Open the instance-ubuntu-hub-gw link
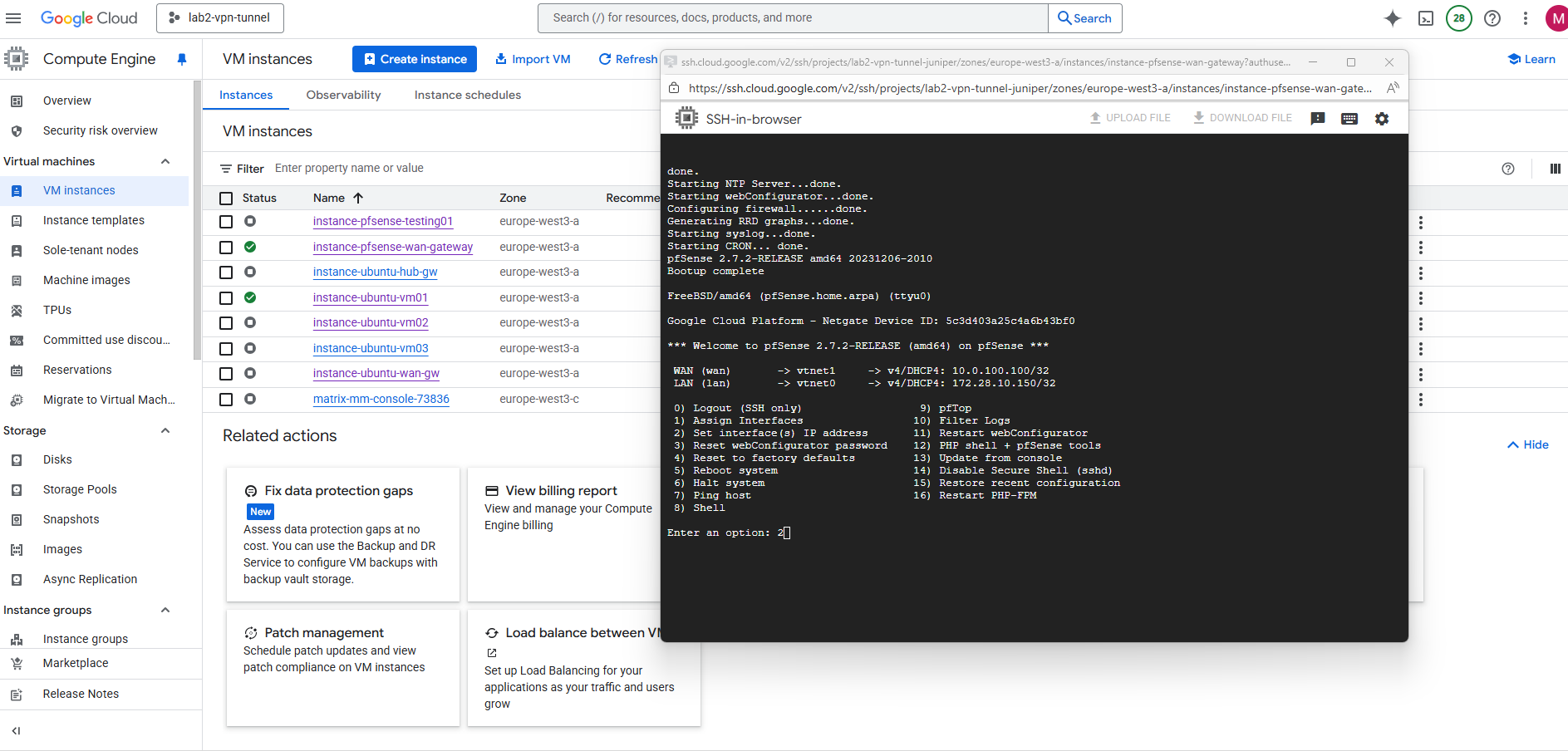The width and height of the screenshot is (1568, 751). coord(375,272)
